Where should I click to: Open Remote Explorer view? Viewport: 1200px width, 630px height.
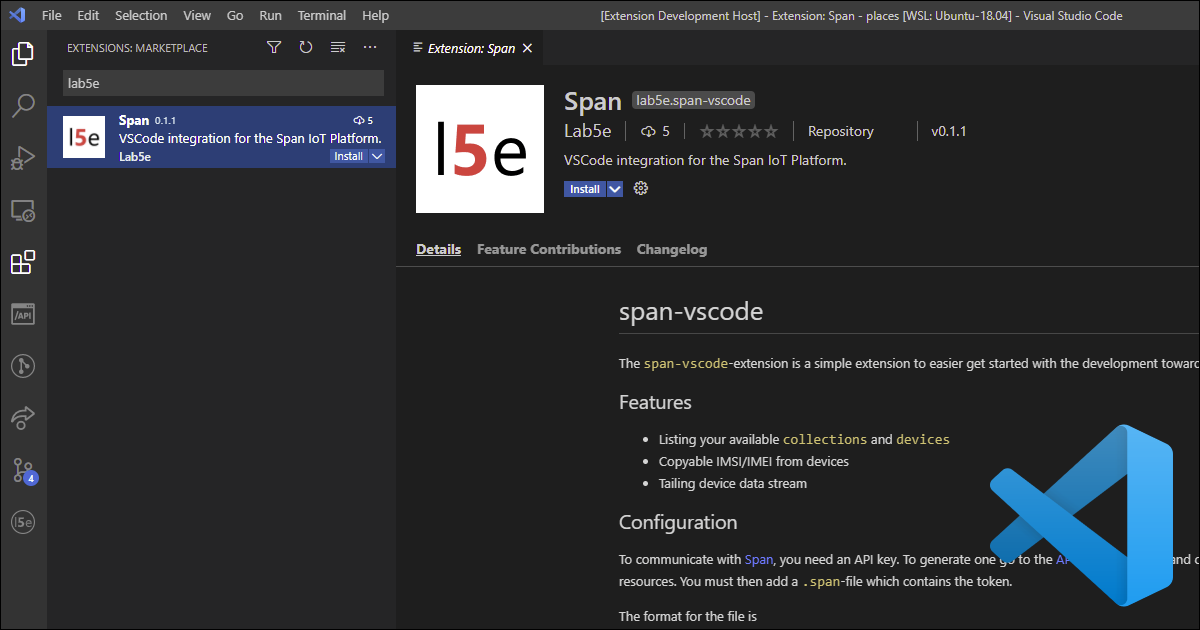coord(23,210)
